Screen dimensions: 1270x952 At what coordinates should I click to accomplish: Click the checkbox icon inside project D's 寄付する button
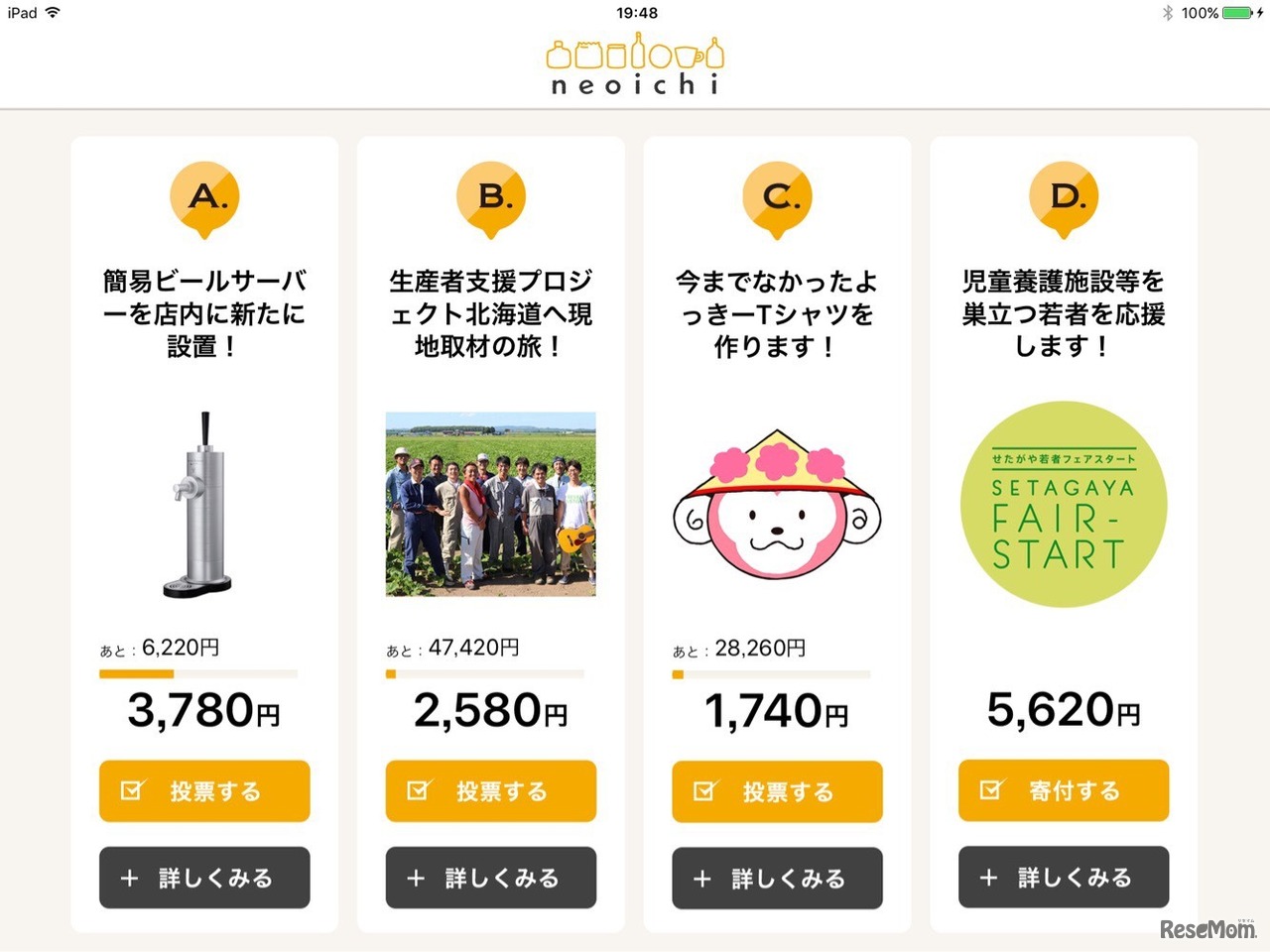[x=989, y=789]
